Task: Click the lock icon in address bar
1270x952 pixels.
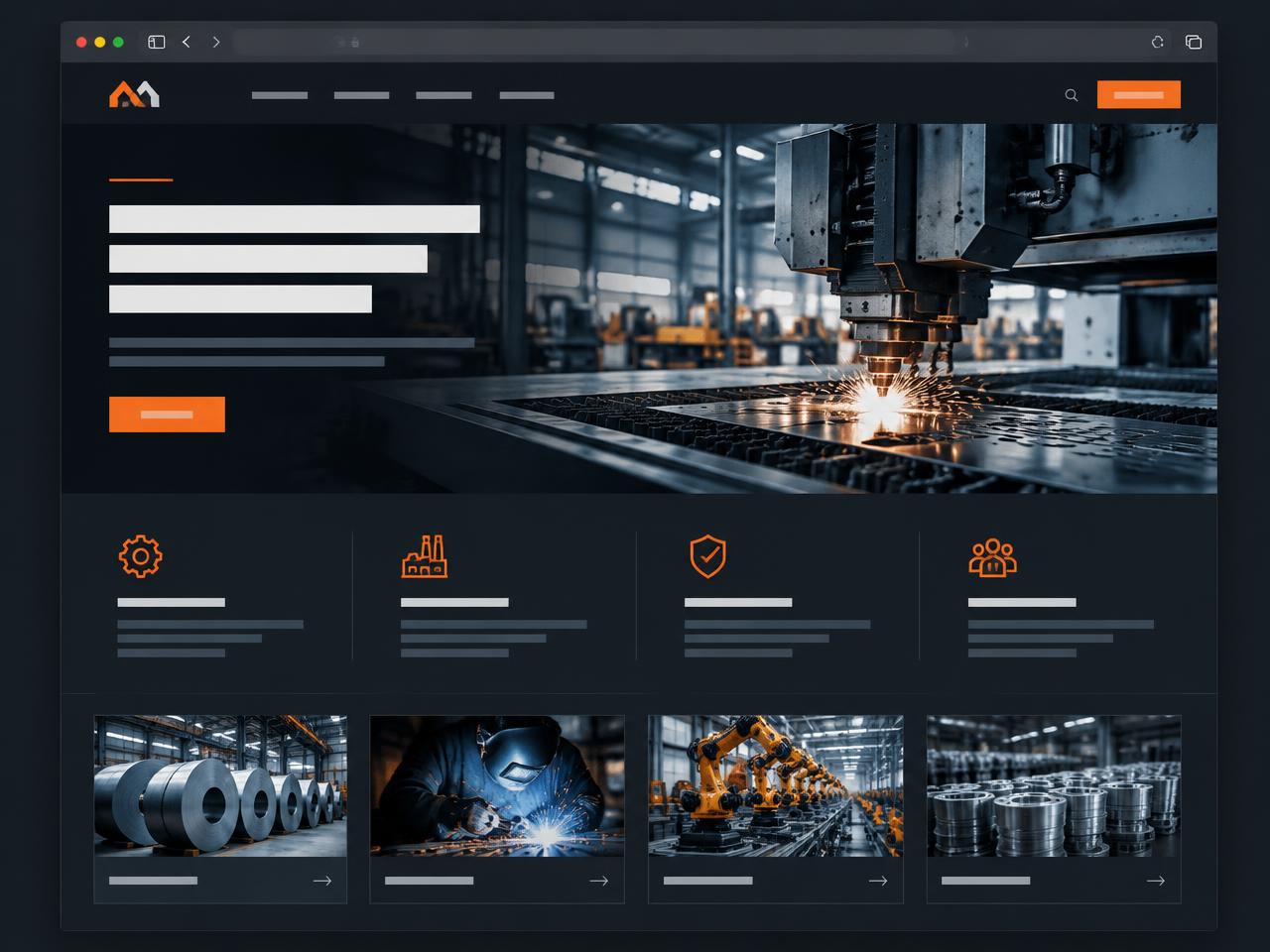Action: click(x=355, y=42)
